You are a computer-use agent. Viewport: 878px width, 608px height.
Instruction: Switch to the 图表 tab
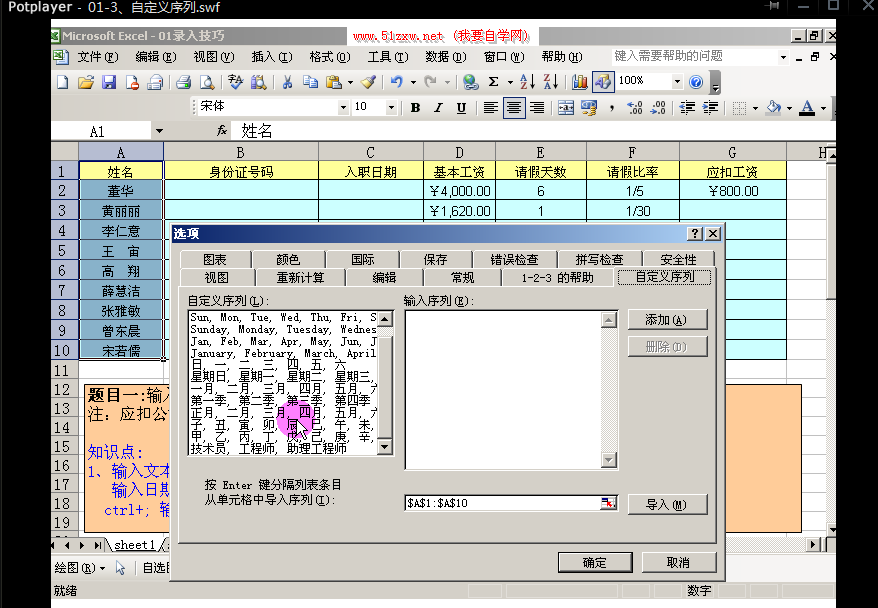pyautogui.click(x=215, y=260)
